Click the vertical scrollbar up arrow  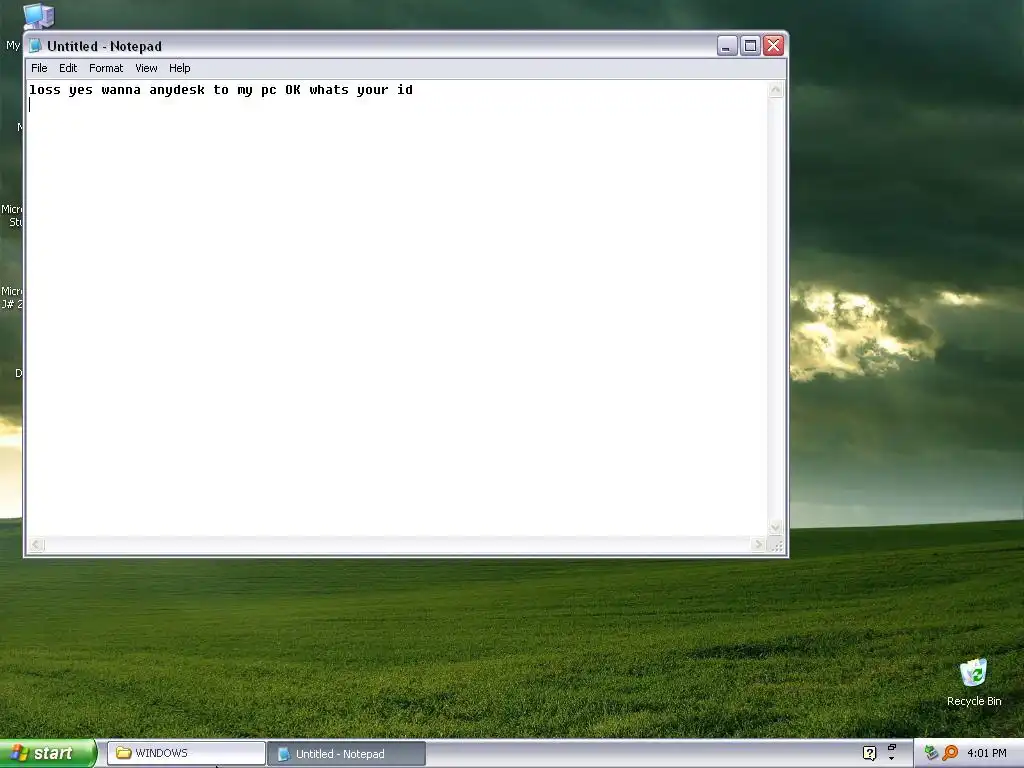click(x=775, y=90)
